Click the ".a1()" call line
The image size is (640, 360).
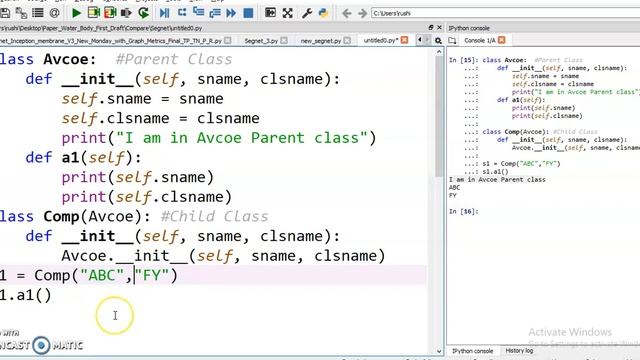pos(26,295)
